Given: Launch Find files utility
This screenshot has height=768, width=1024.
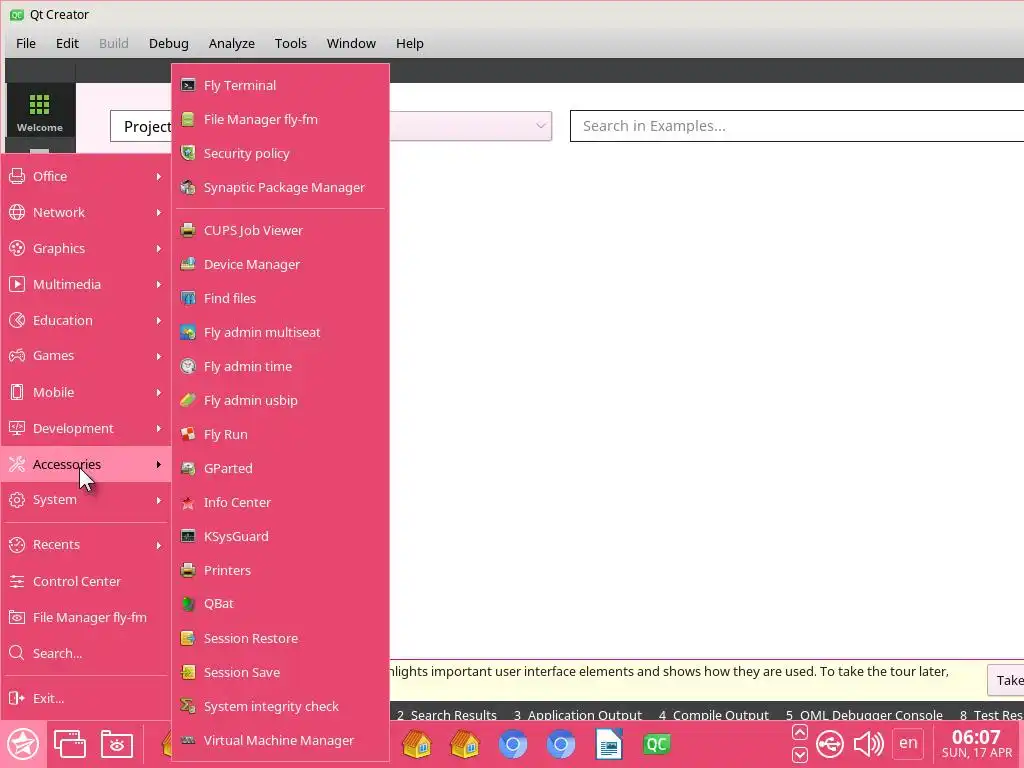Looking at the screenshot, I should coord(280,298).
